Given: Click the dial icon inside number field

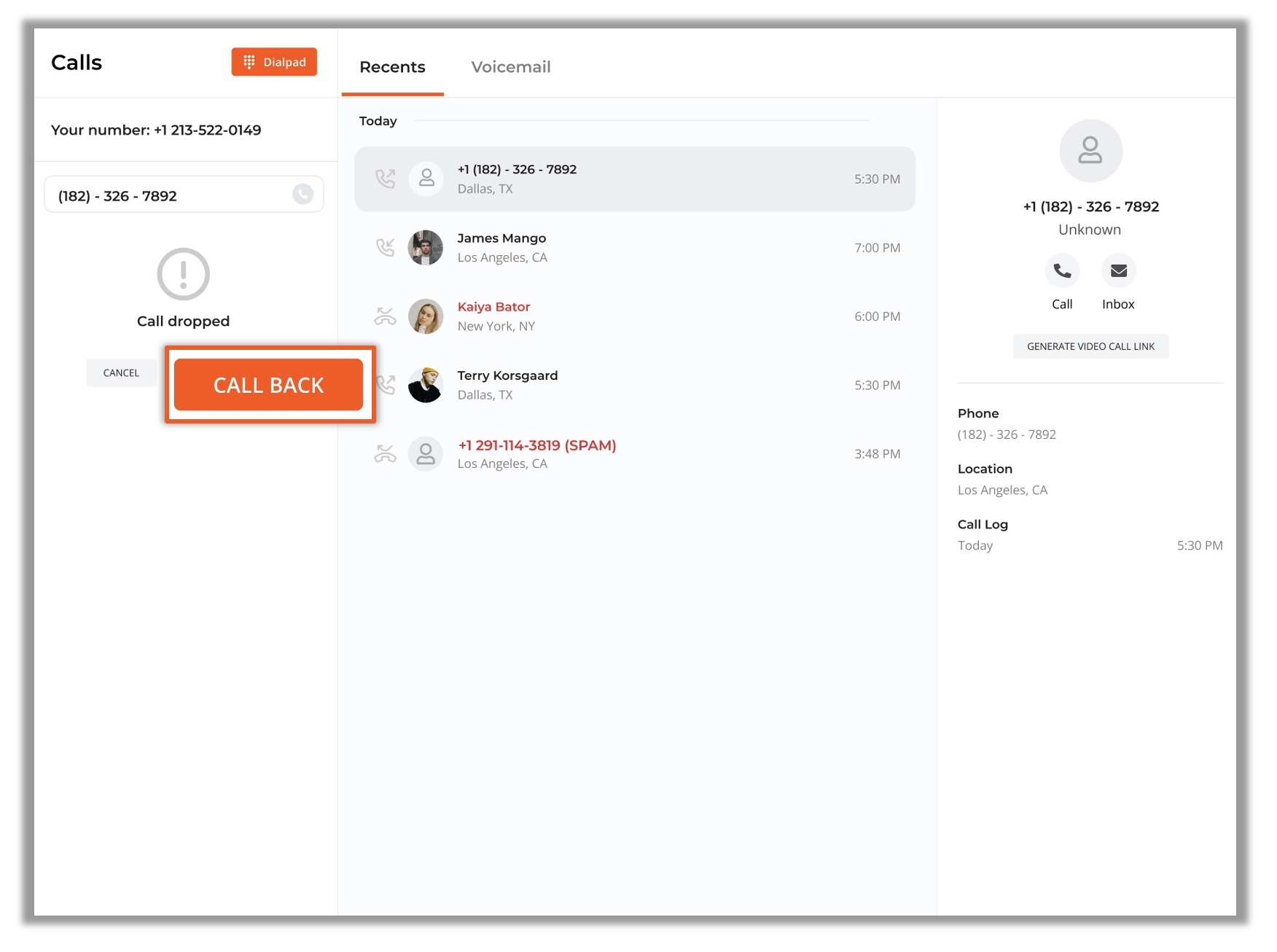Looking at the screenshot, I should 302,194.
